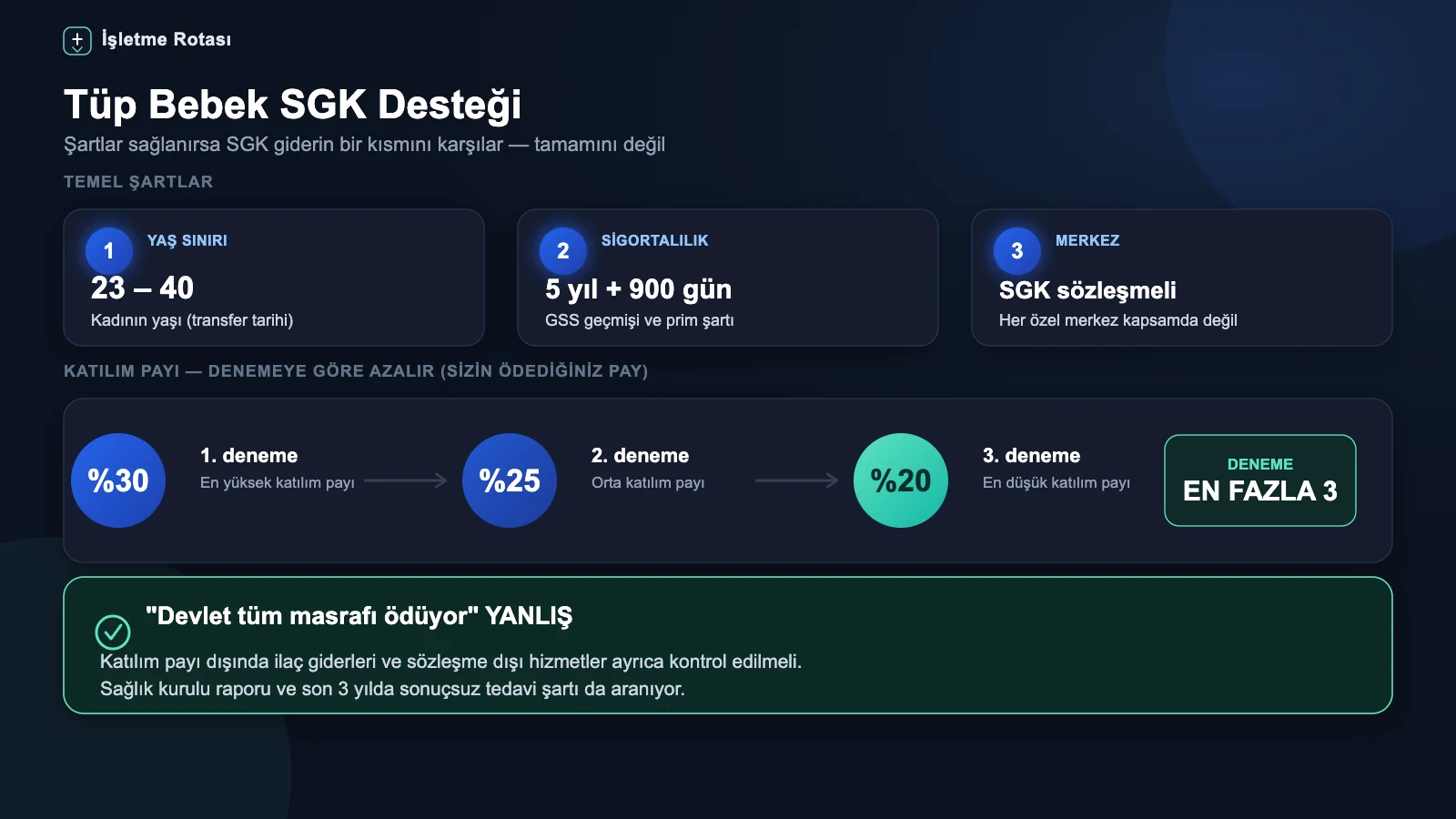Click the "MERKEZ" label
Image resolution: width=1456 pixels, height=819 pixels.
click(1087, 240)
